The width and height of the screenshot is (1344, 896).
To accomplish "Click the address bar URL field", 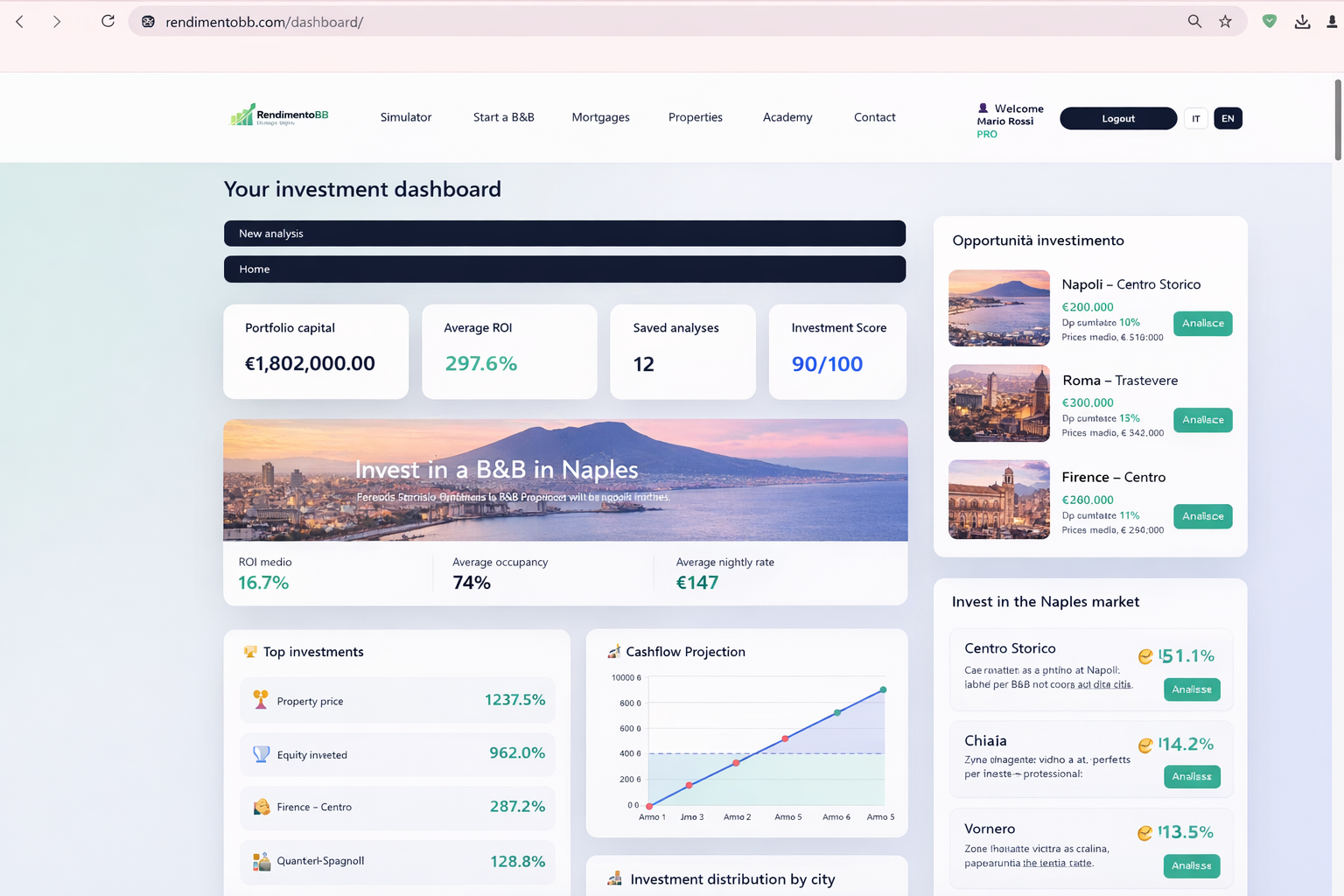I will (x=612, y=22).
